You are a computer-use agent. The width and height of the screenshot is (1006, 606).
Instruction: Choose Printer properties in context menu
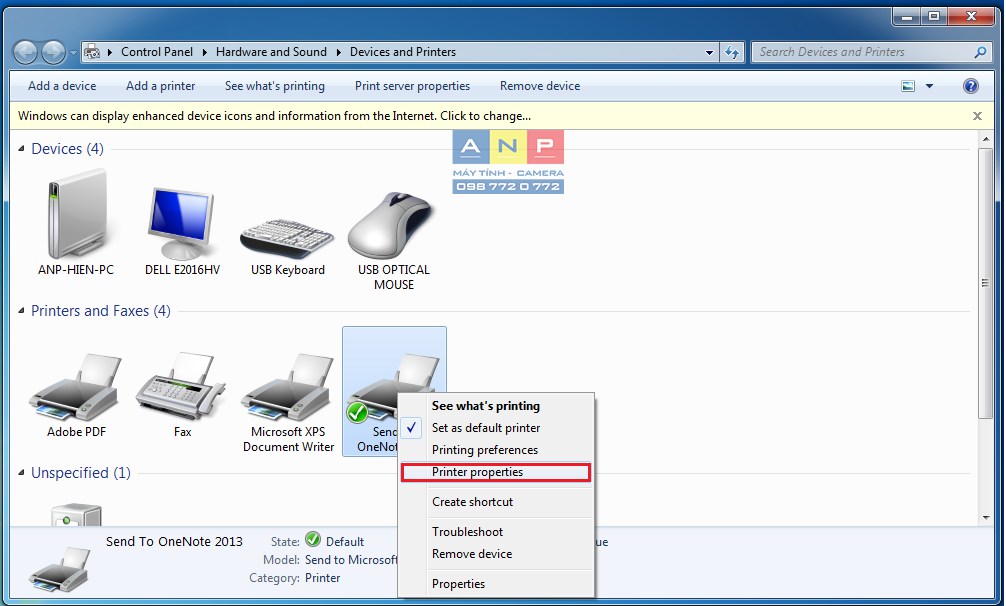496,472
